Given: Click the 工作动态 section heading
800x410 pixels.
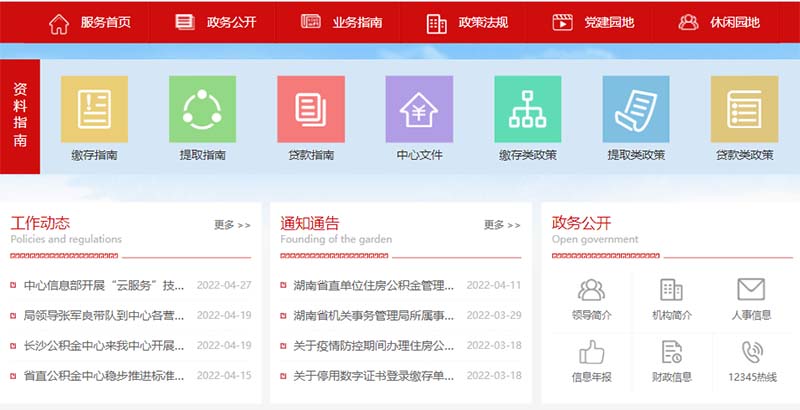Looking at the screenshot, I should click(x=40, y=223).
